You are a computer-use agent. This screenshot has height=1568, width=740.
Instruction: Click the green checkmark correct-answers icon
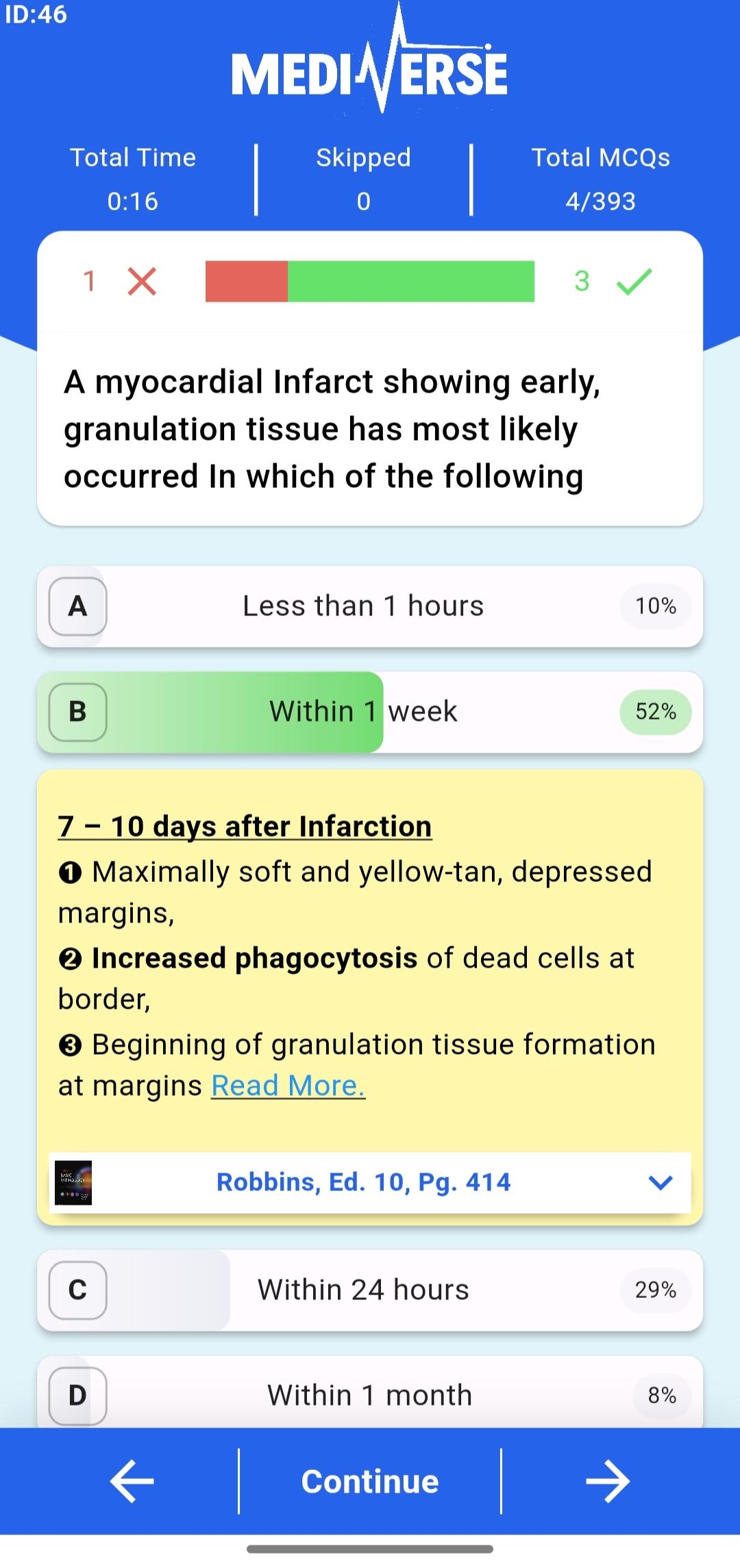pyautogui.click(x=634, y=281)
